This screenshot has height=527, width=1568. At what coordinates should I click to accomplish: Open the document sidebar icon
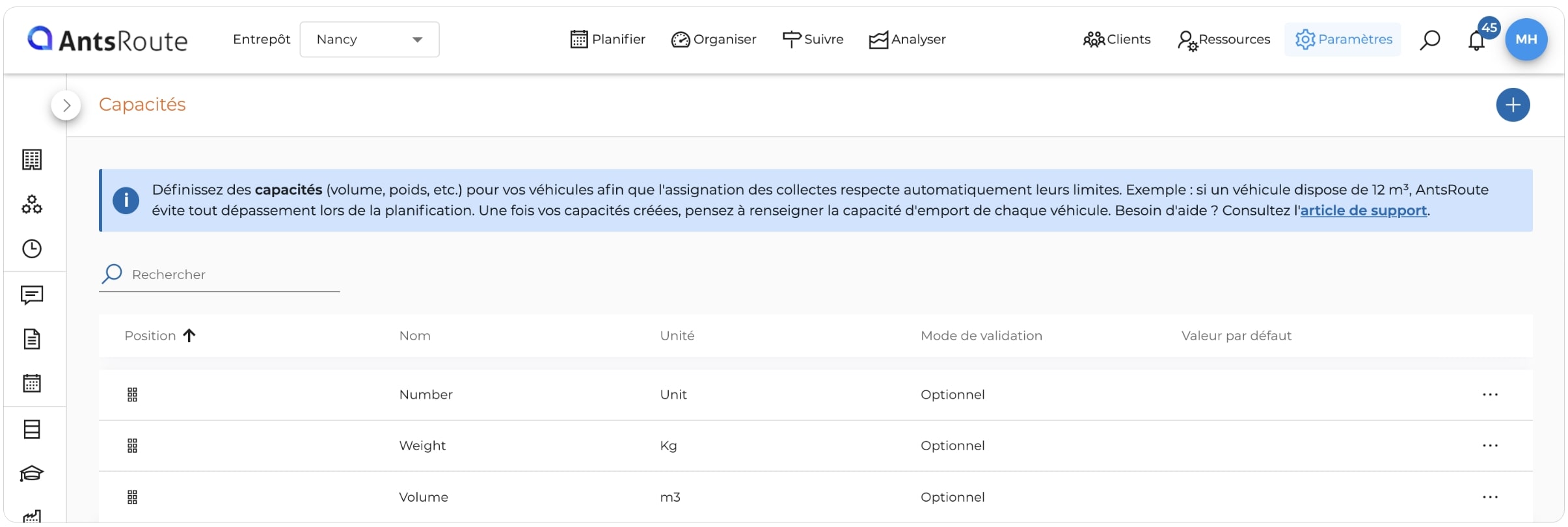click(x=32, y=339)
